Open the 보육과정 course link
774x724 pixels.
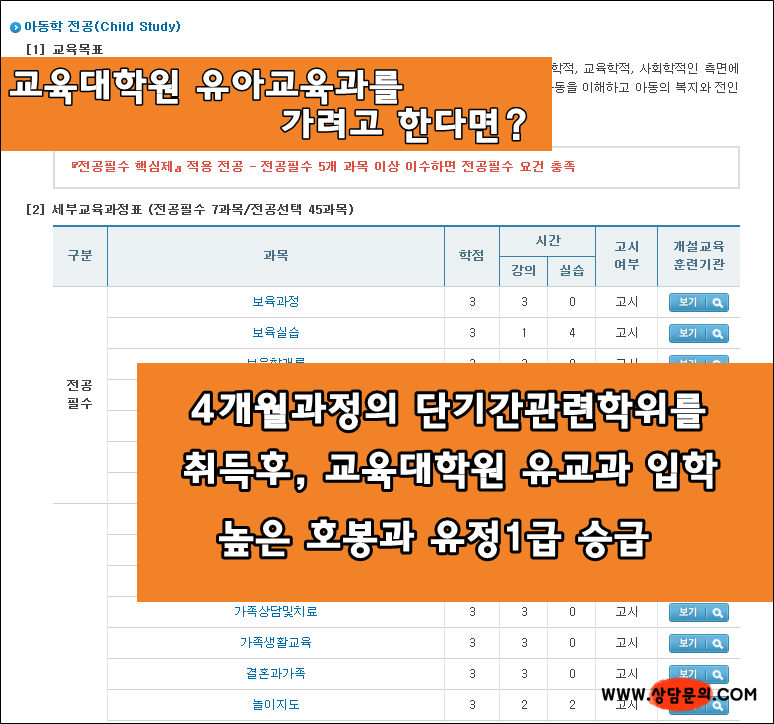(275, 302)
